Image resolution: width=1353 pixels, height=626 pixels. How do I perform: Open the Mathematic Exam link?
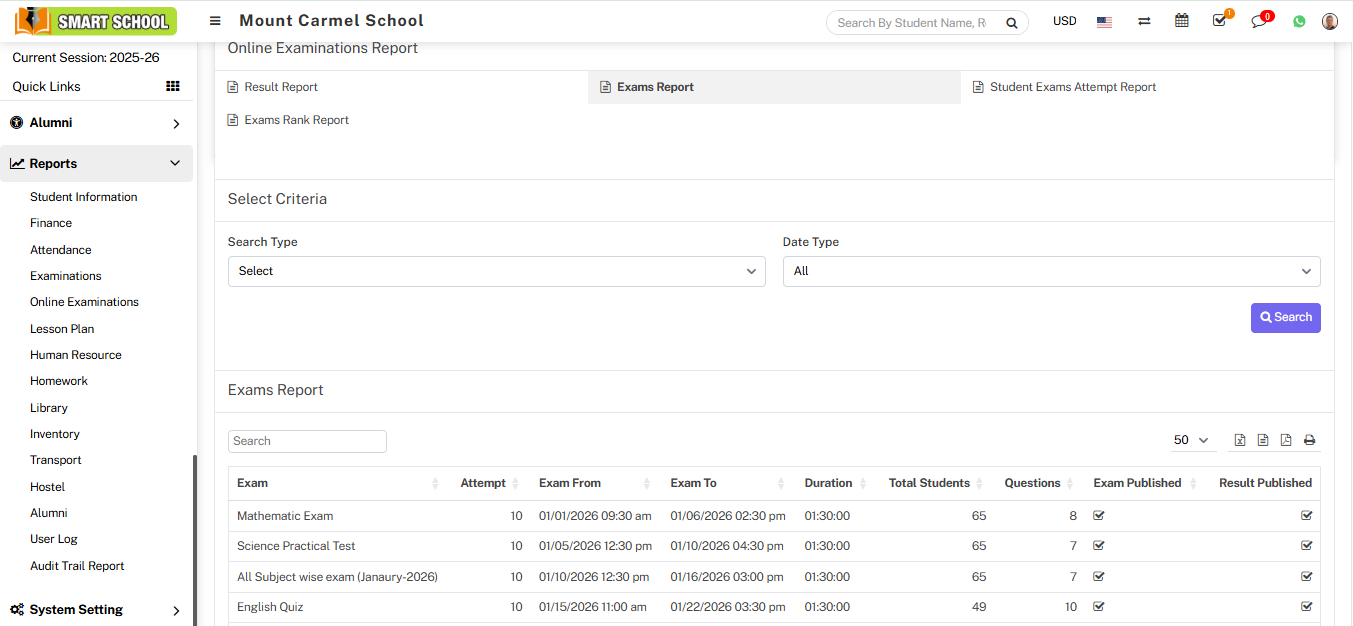[x=285, y=515]
